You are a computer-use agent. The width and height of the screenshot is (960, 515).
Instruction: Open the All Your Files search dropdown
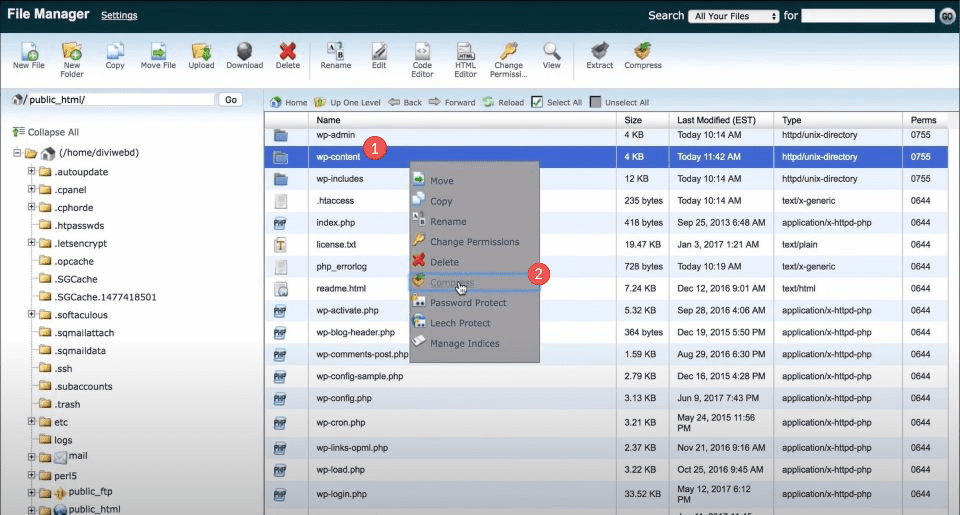[x=735, y=16]
